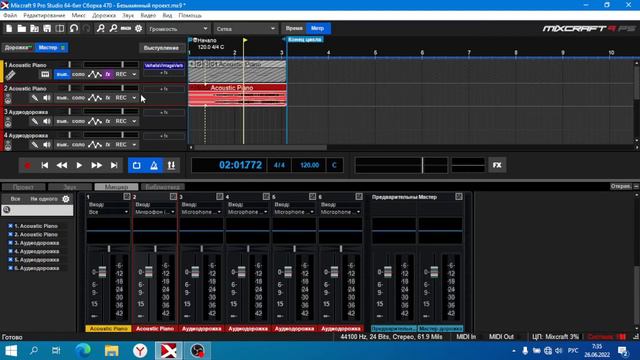Expand REC arrow menu on track 4

[x=134, y=145]
